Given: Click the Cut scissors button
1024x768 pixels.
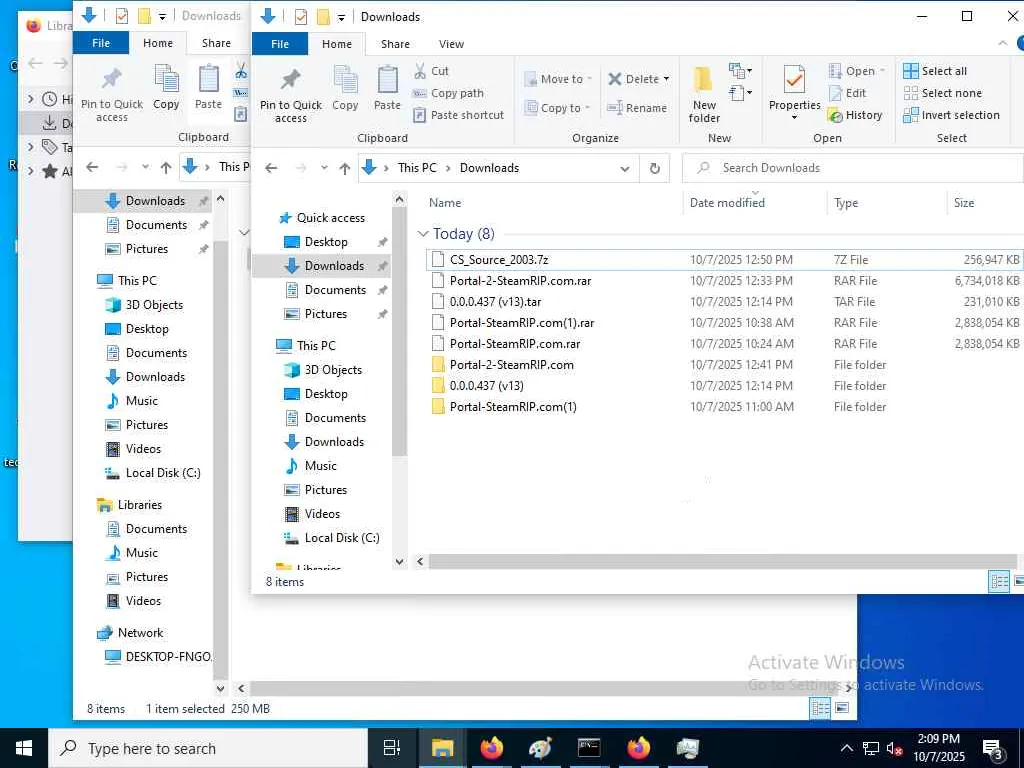Looking at the screenshot, I should click(x=431, y=71).
